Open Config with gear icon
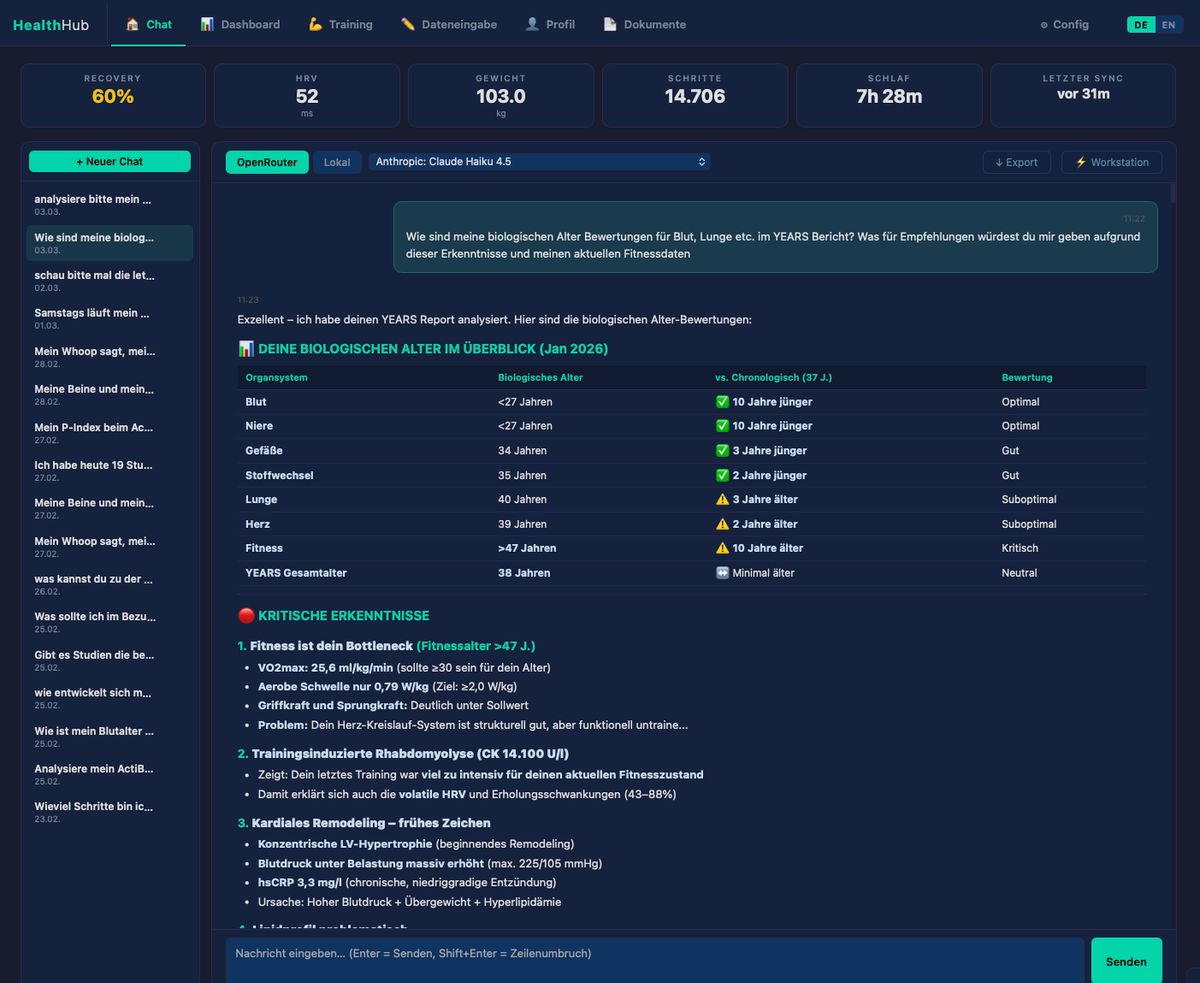 coord(1064,25)
